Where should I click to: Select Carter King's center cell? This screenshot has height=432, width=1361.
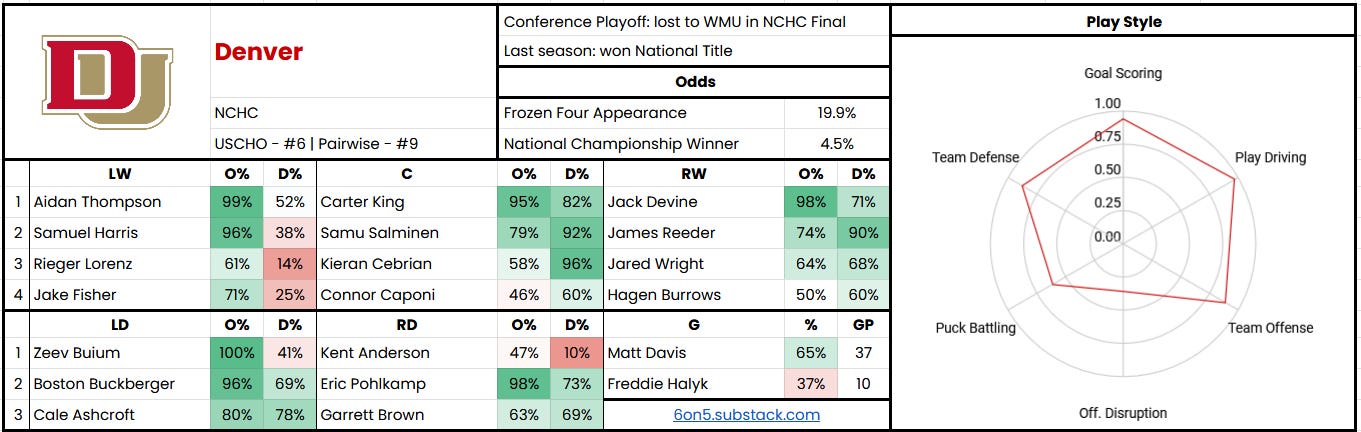coord(407,202)
